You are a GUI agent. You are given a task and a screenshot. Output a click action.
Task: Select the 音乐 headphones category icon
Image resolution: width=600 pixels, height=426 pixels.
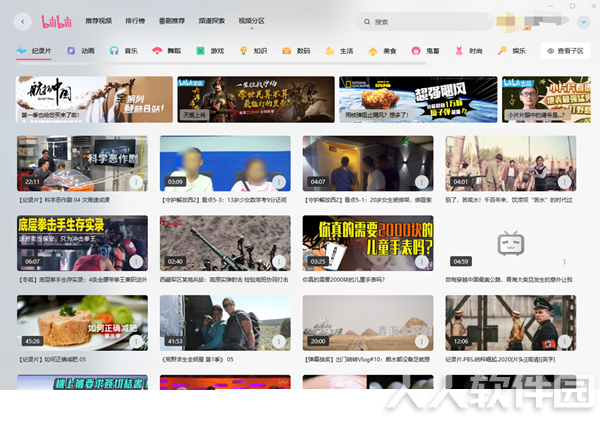(x=114, y=51)
